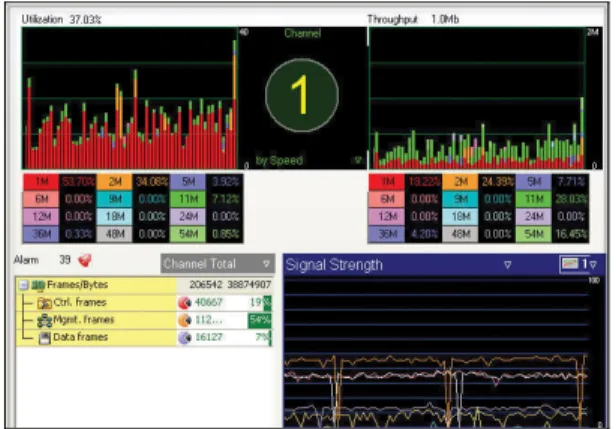Click the utilization 1M red swatch
Viewport: 616px width, 429px height.
41,182
